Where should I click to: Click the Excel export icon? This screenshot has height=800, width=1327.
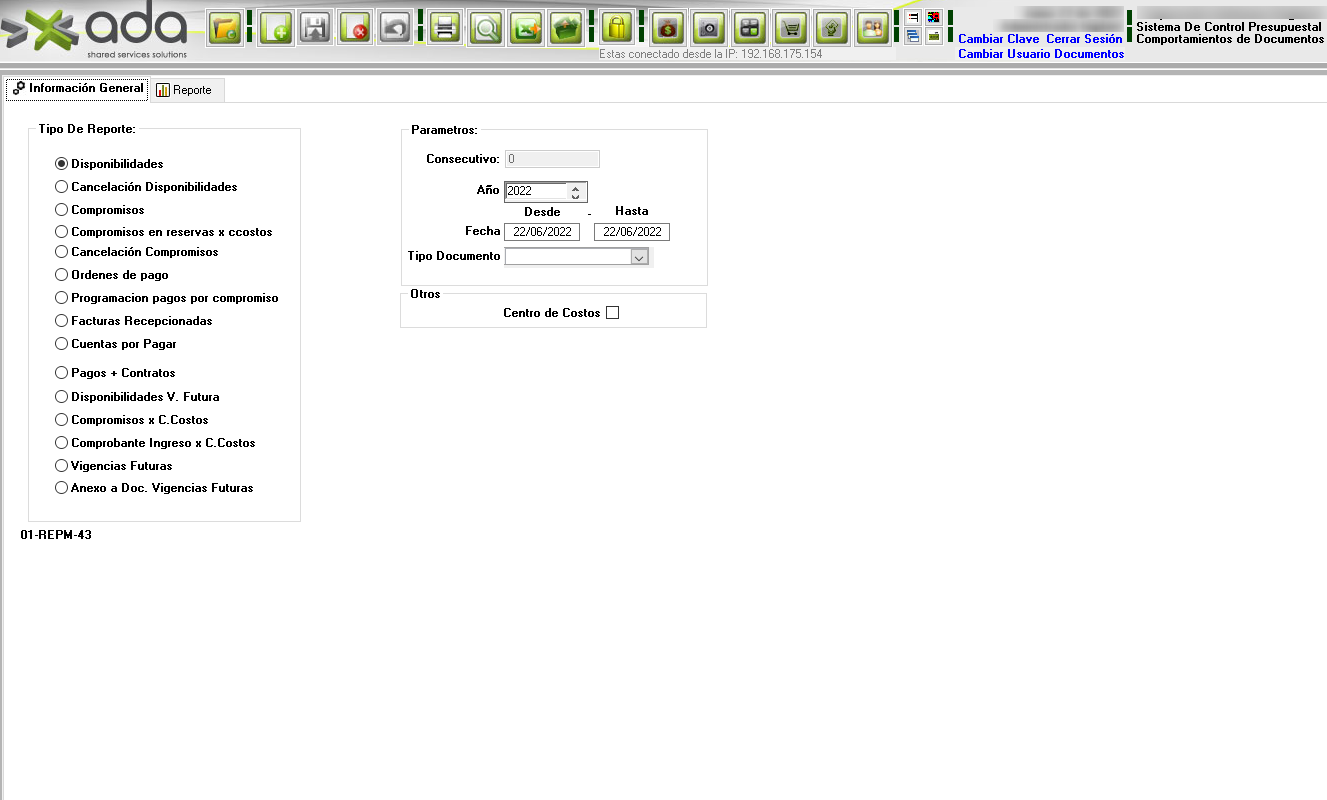tap(526, 28)
